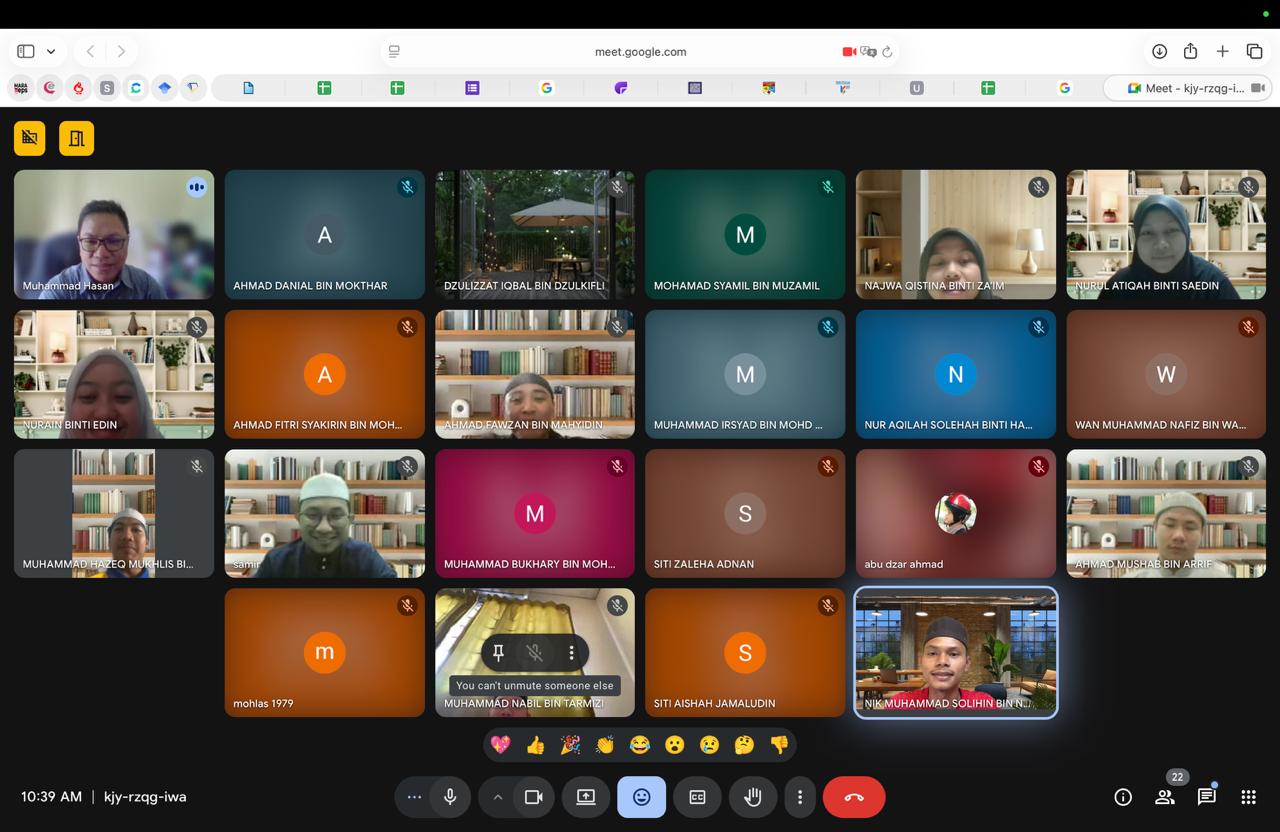Toggle the camera on or off
1280x832 pixels.
534,797
